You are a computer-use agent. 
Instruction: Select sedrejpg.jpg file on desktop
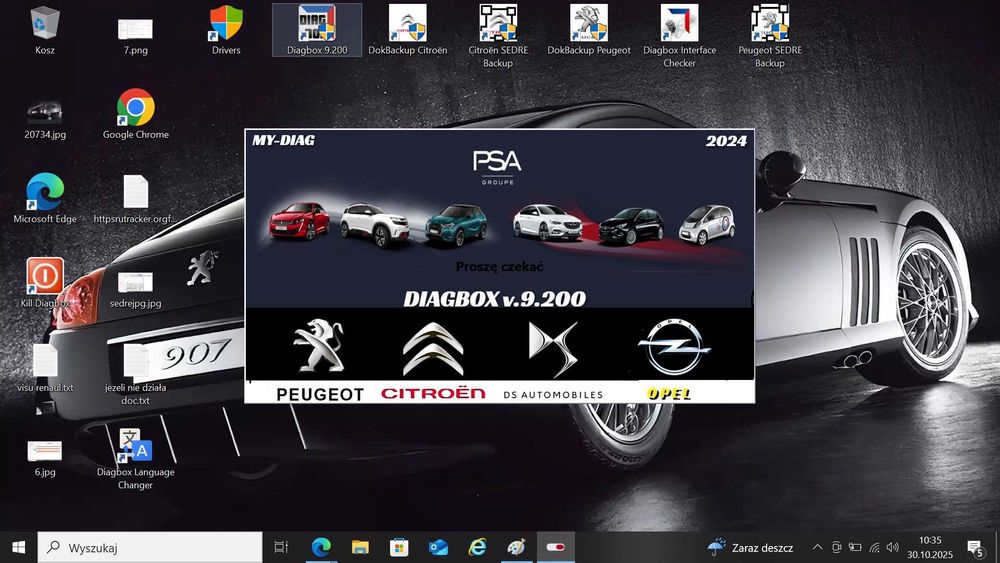(x=135, y=289)
